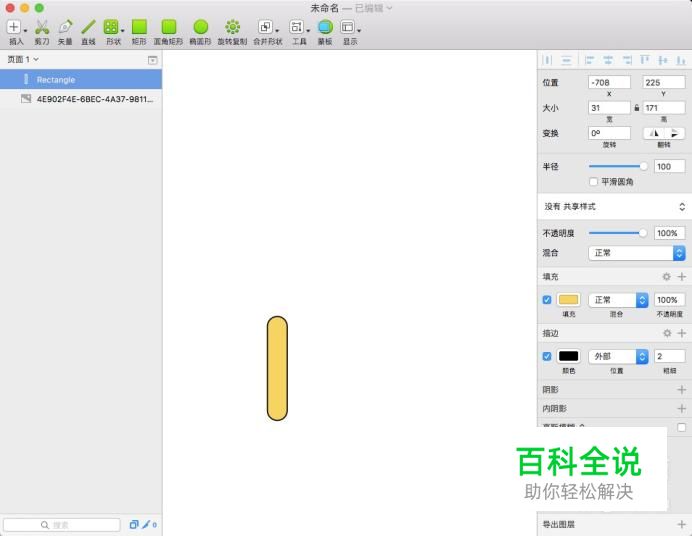Select the 直线 line tool

[x=88, y=32]
